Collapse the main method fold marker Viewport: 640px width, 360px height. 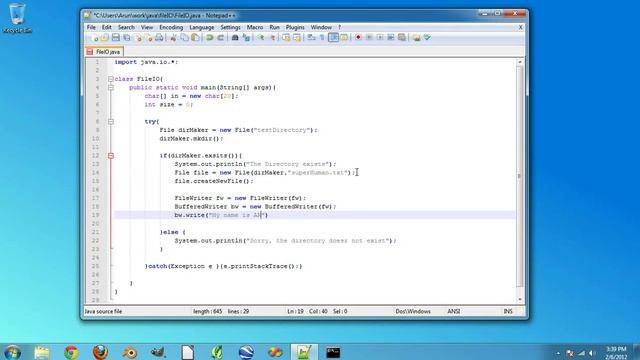pyautogui.click(x=111, y=87)
